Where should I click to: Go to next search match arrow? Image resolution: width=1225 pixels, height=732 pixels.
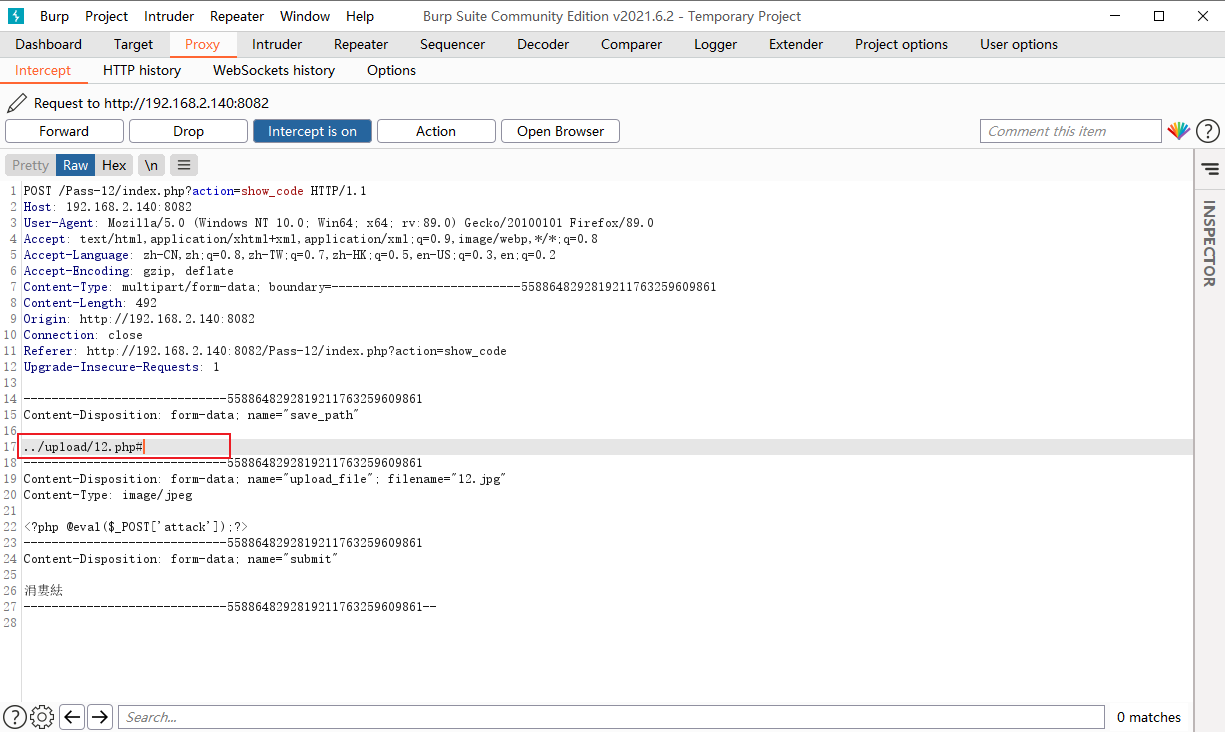100,717
